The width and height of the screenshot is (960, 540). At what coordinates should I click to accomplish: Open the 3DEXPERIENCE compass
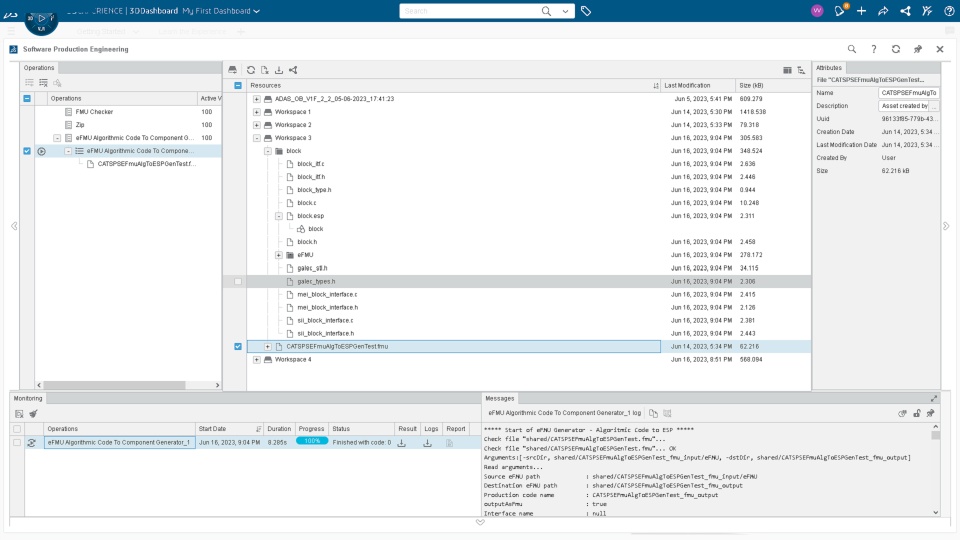[x=41, y=20]
